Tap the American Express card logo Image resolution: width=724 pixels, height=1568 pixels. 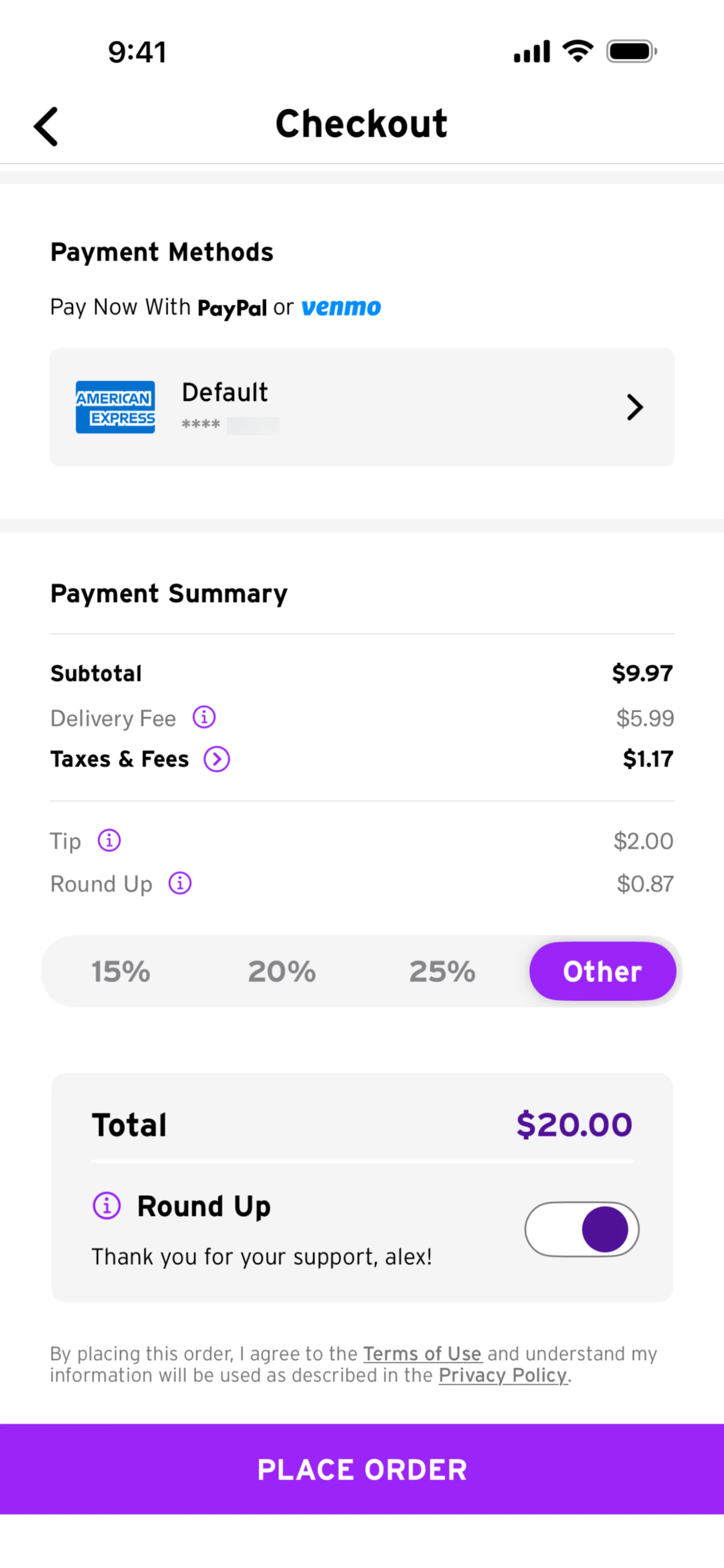pyautogui.click(x=115, y=407)
